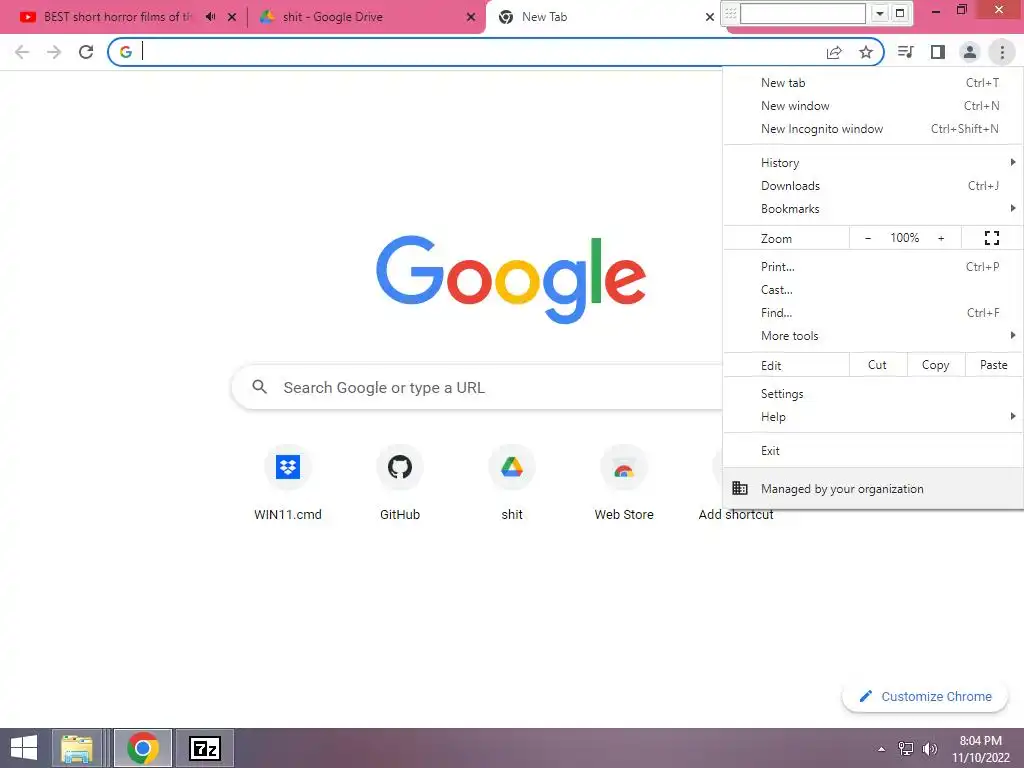Viewport: 1024px width, 768px height.
Task: Click the grip handle on the floating toolbar
Action: coord(731,13)
